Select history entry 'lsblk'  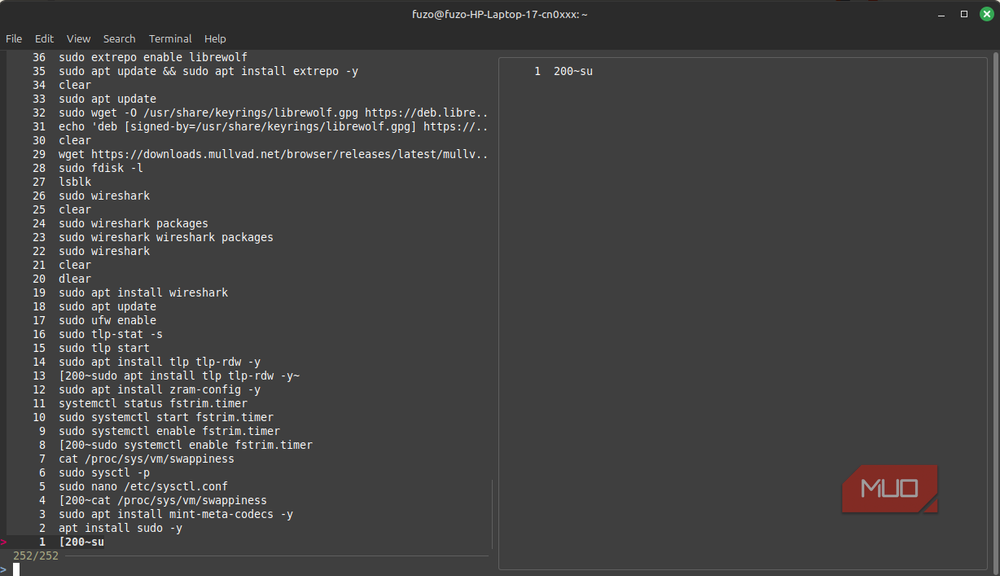75,182
